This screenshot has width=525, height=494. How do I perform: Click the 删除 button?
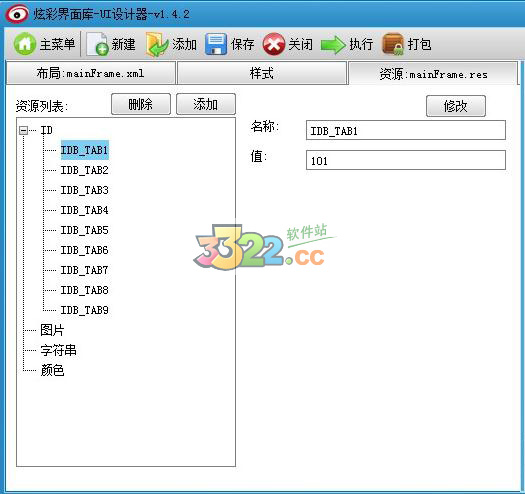[x=141, y=104]
